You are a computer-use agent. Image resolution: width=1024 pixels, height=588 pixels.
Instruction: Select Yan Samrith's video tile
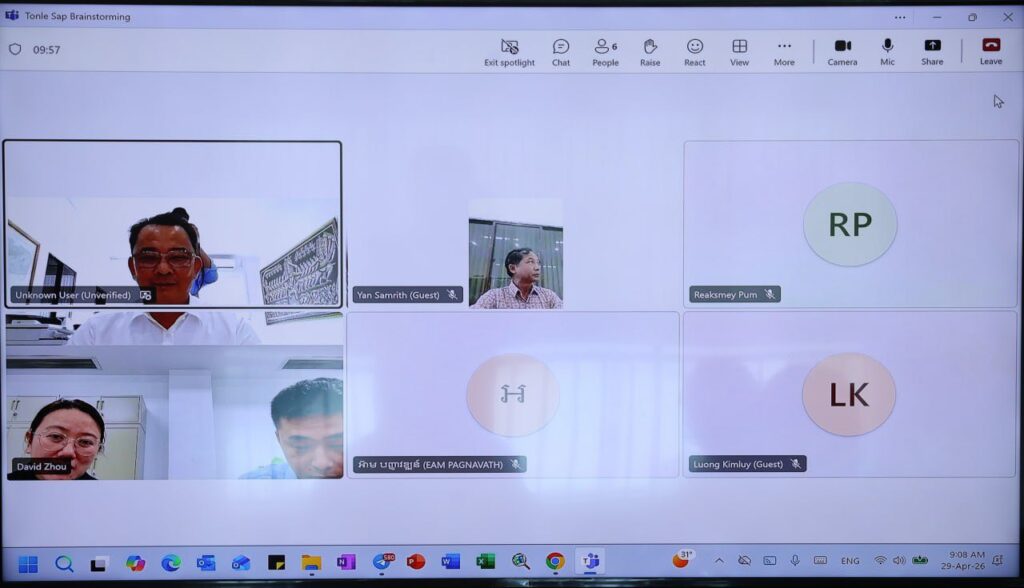tap(515, 253)
